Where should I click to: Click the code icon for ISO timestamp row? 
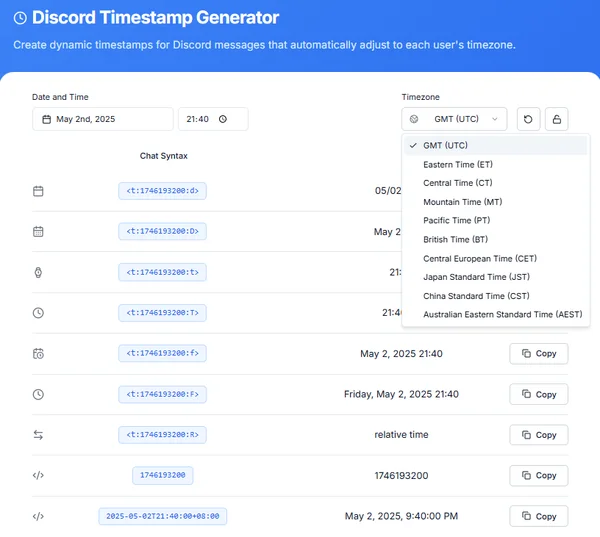[38, 516]
